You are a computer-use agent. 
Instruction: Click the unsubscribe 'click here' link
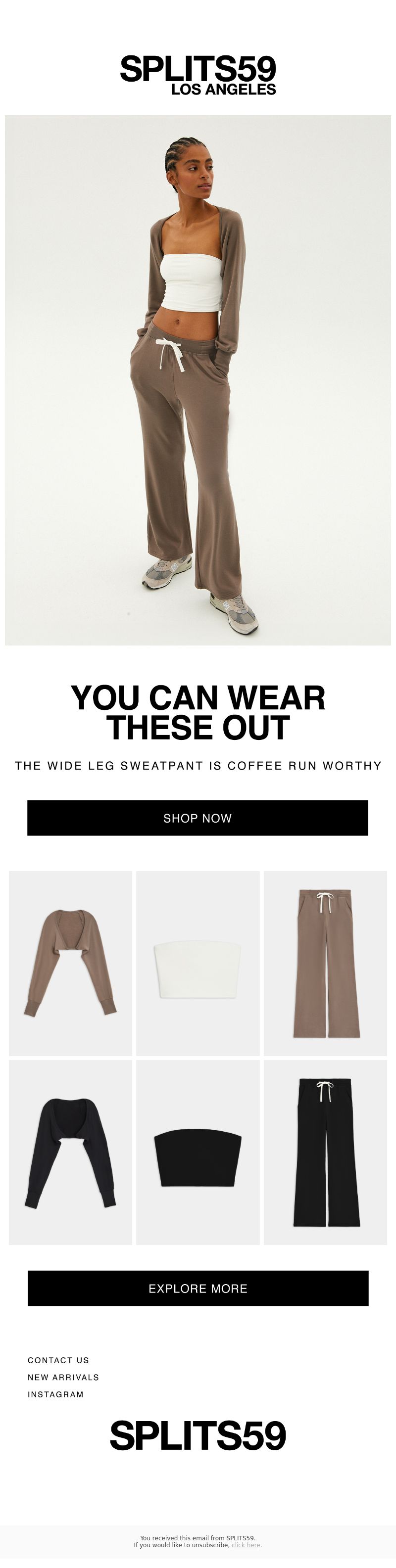246,1545
